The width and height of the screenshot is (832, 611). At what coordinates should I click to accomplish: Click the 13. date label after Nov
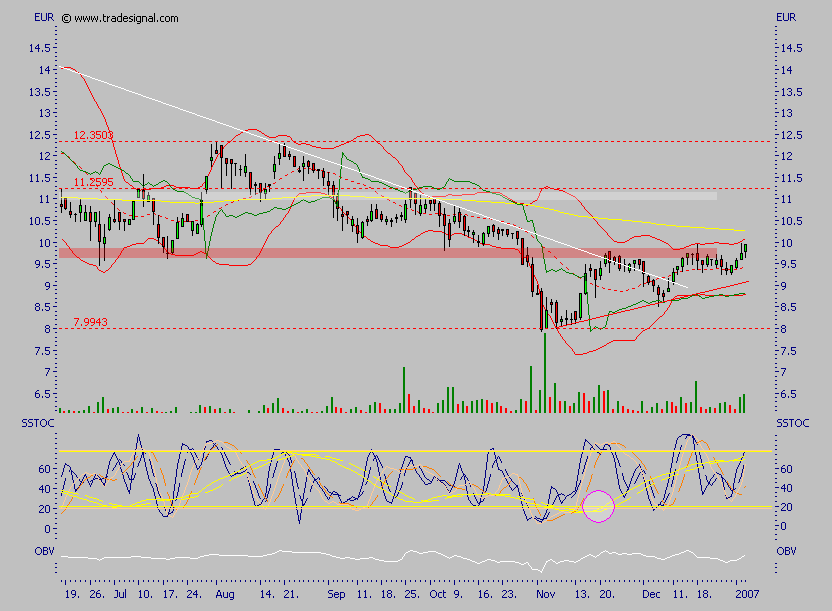pos(582,594)
